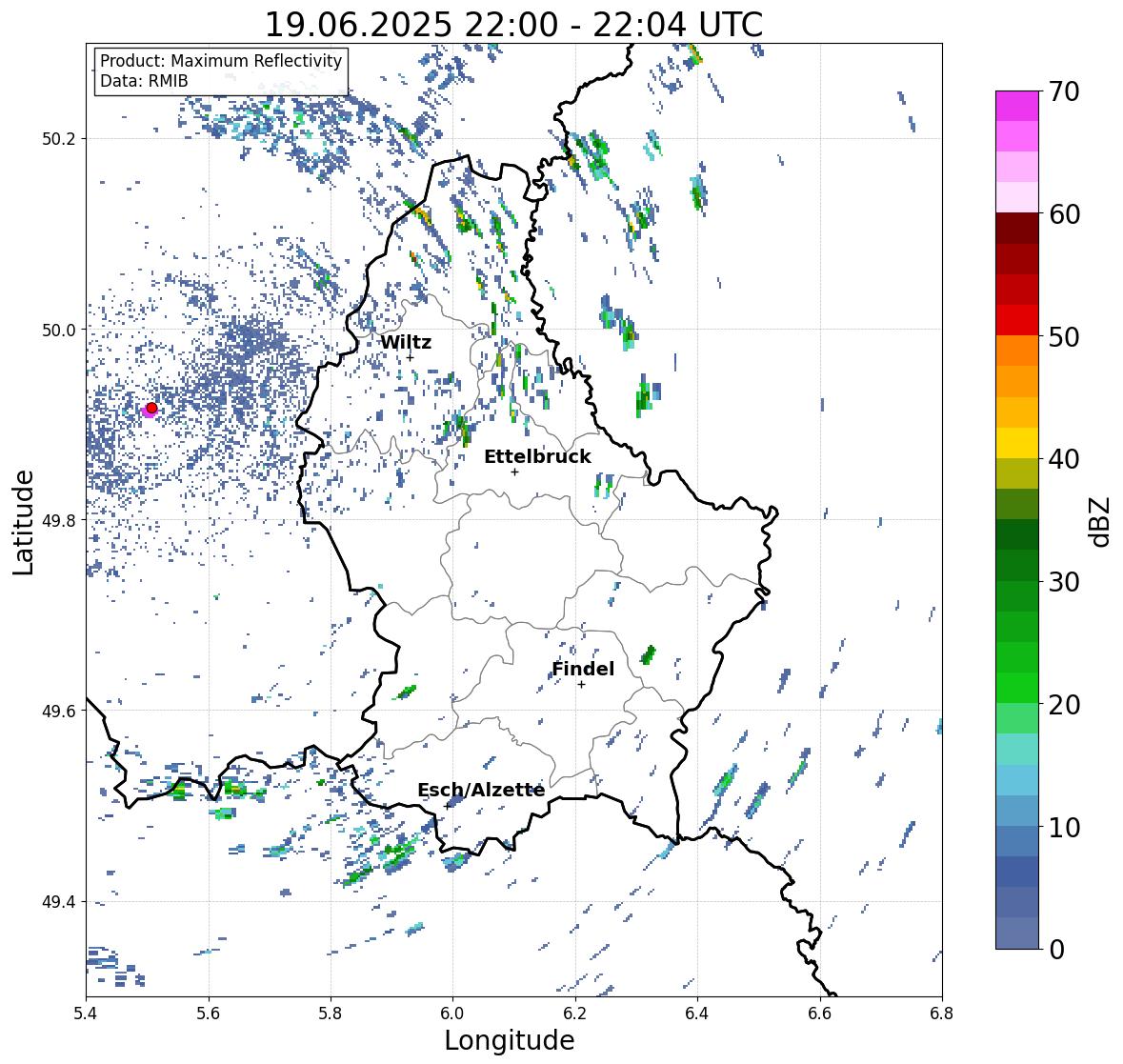Click the Findel cross marker
The height and width of the screenshot is (1064, 1123).
coord(582,685)
